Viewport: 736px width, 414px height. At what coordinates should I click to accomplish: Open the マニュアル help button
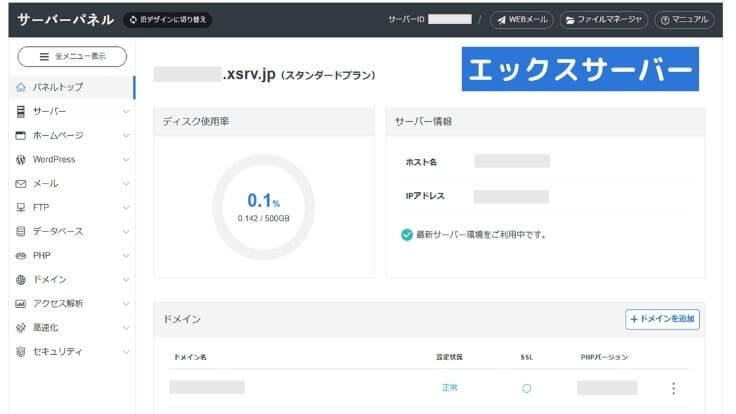[x=684, y=20]
